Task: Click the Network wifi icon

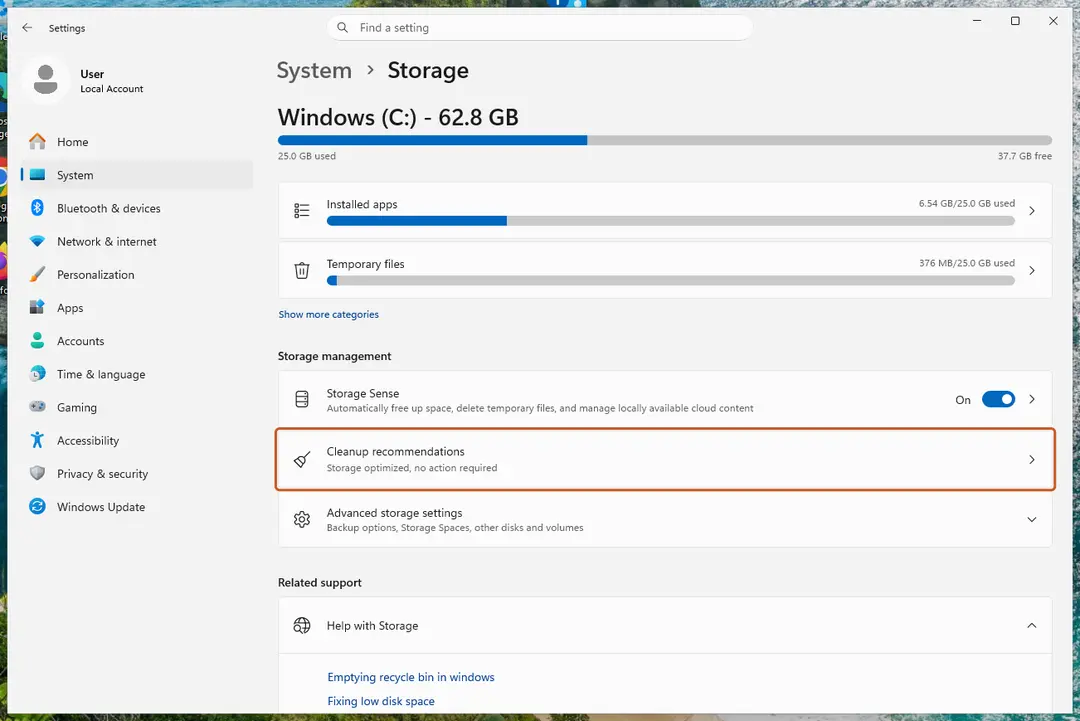Action: point(37,241)
